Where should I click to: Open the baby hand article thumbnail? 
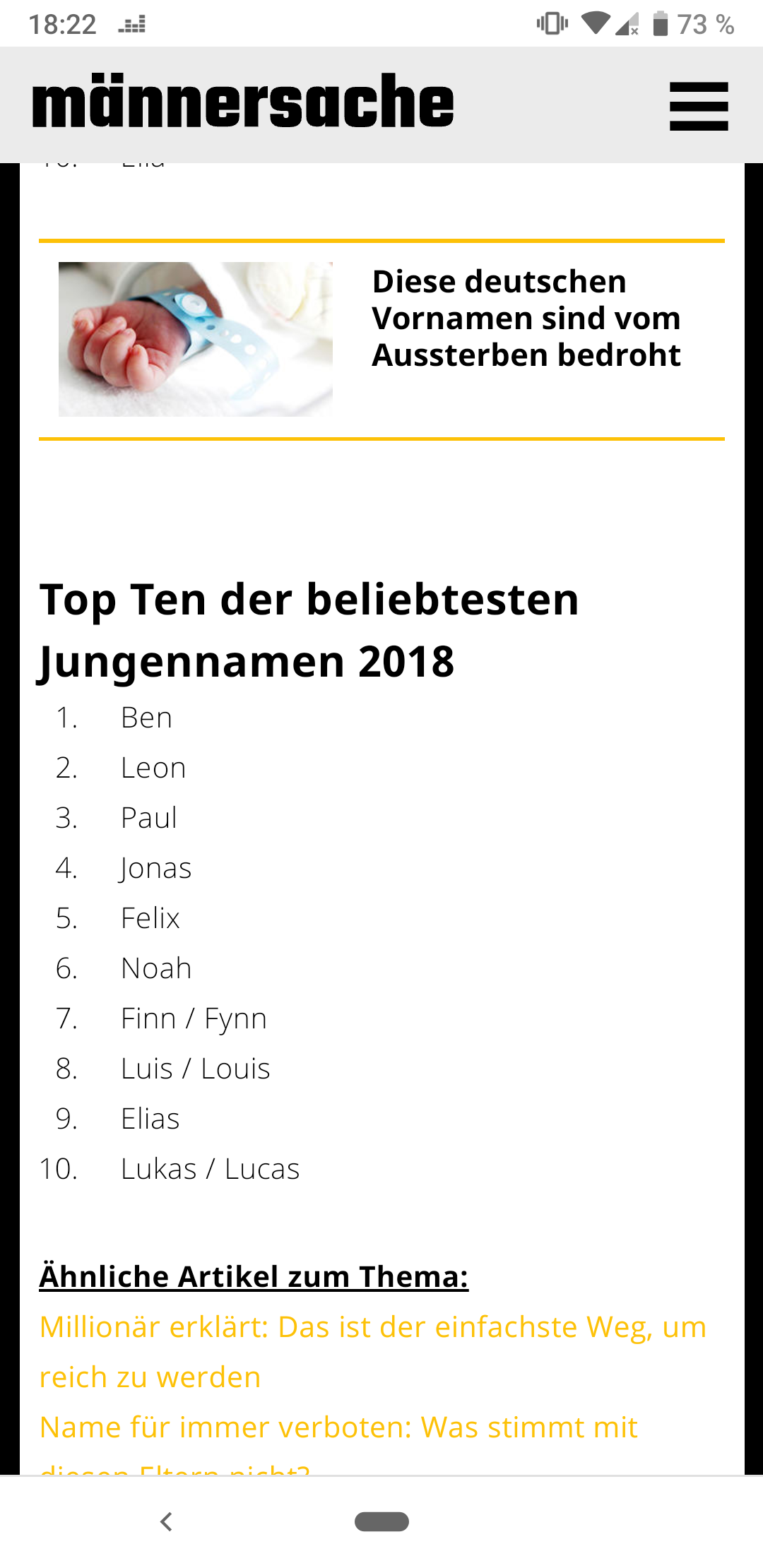pos(195,339)
